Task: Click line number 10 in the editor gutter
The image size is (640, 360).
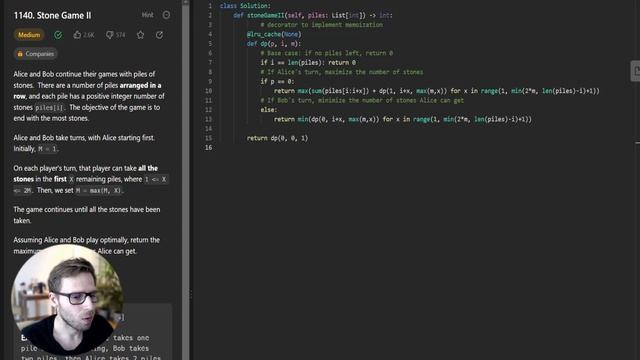Action: point(209,91)
